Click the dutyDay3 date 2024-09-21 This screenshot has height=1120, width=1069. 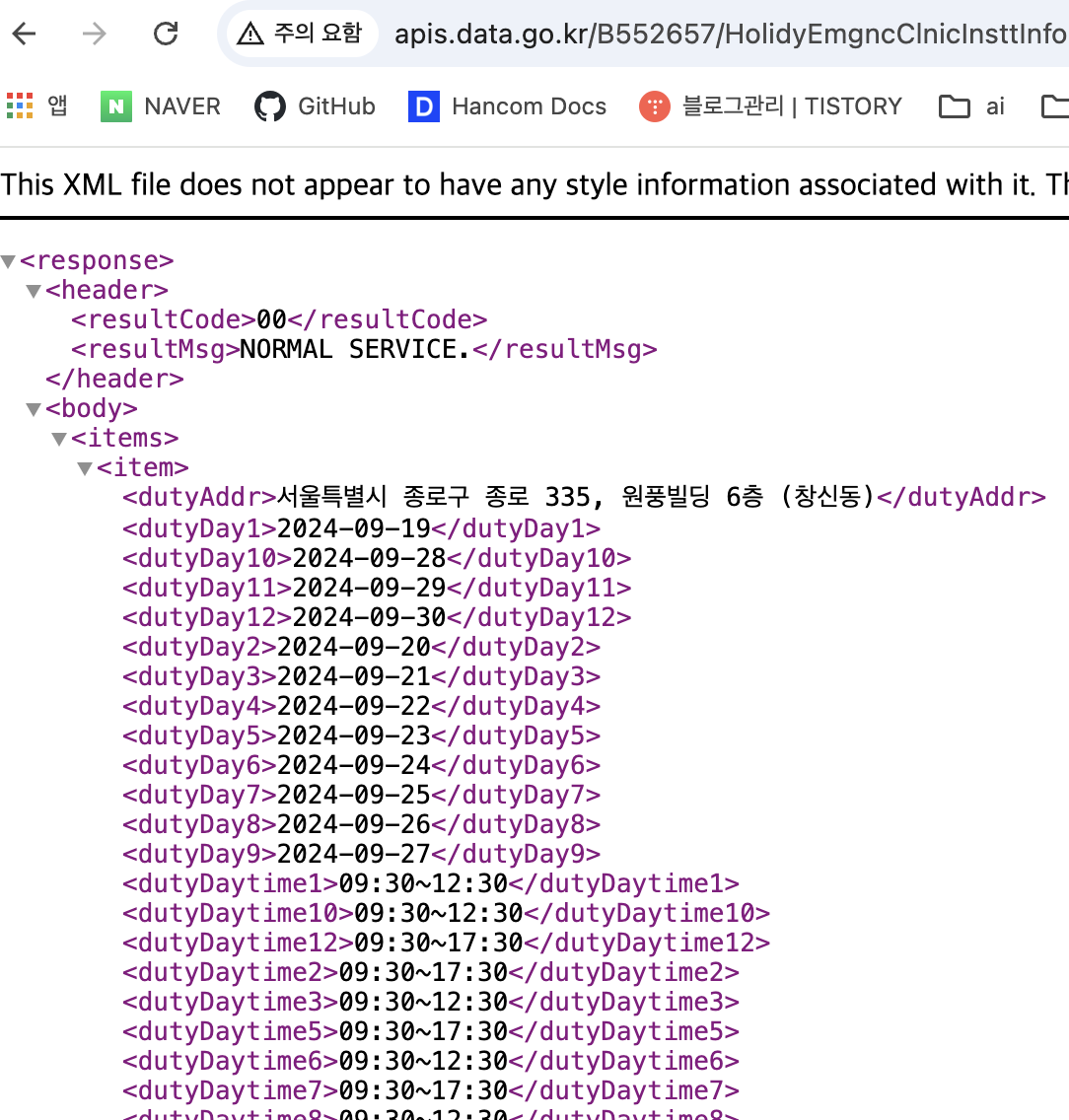[354, 676]
